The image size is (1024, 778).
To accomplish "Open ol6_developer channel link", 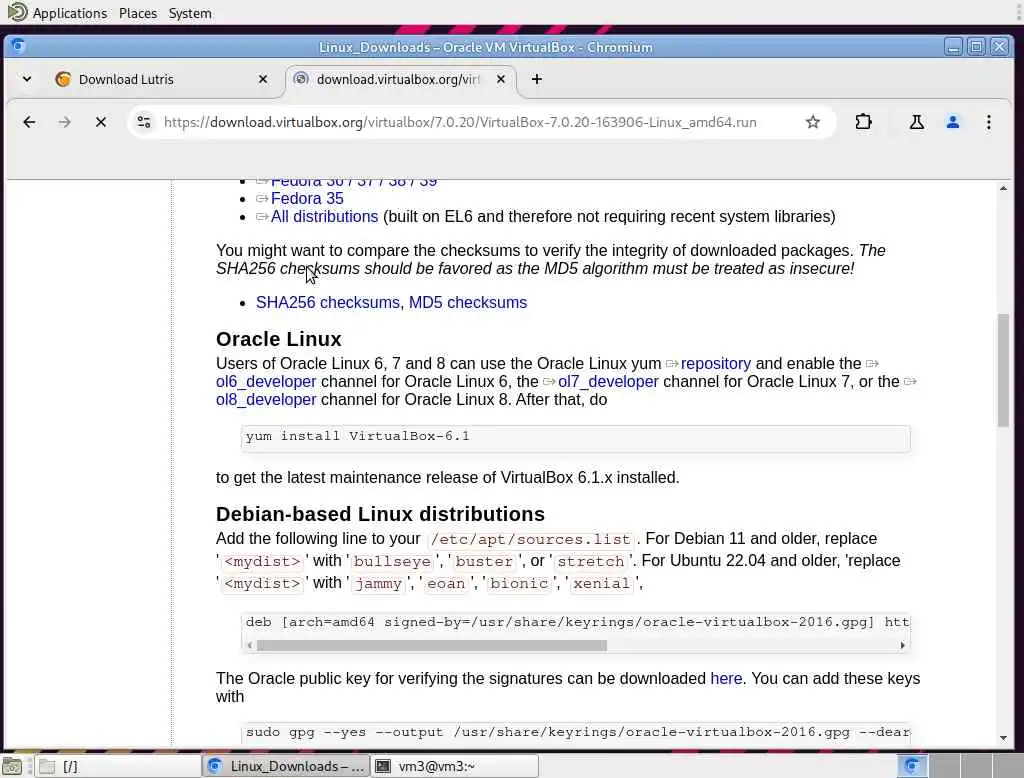I will (266, 381).
